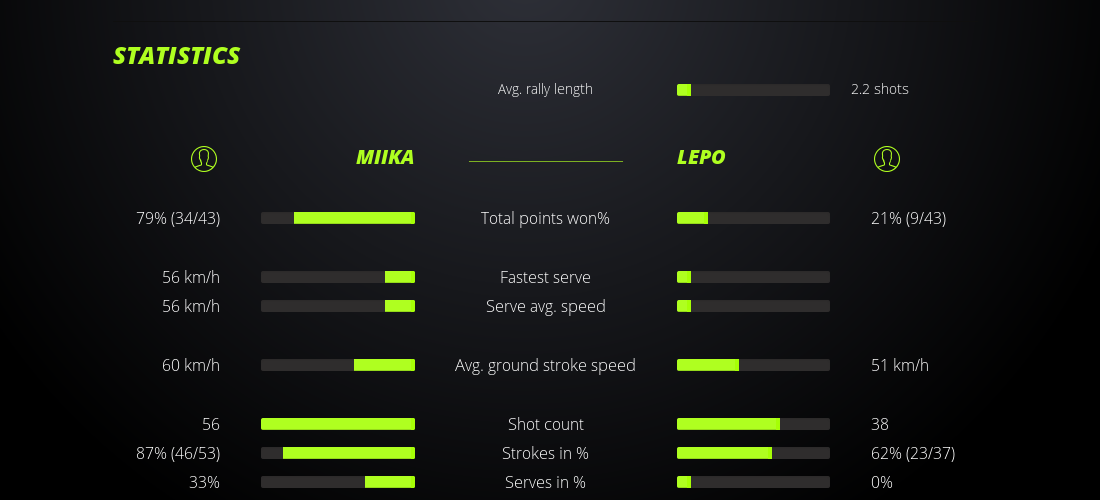Click Miika's total points won bar
Viewport: 1100px width, 500px height.
pyautogui.click(x=338, y=218)
